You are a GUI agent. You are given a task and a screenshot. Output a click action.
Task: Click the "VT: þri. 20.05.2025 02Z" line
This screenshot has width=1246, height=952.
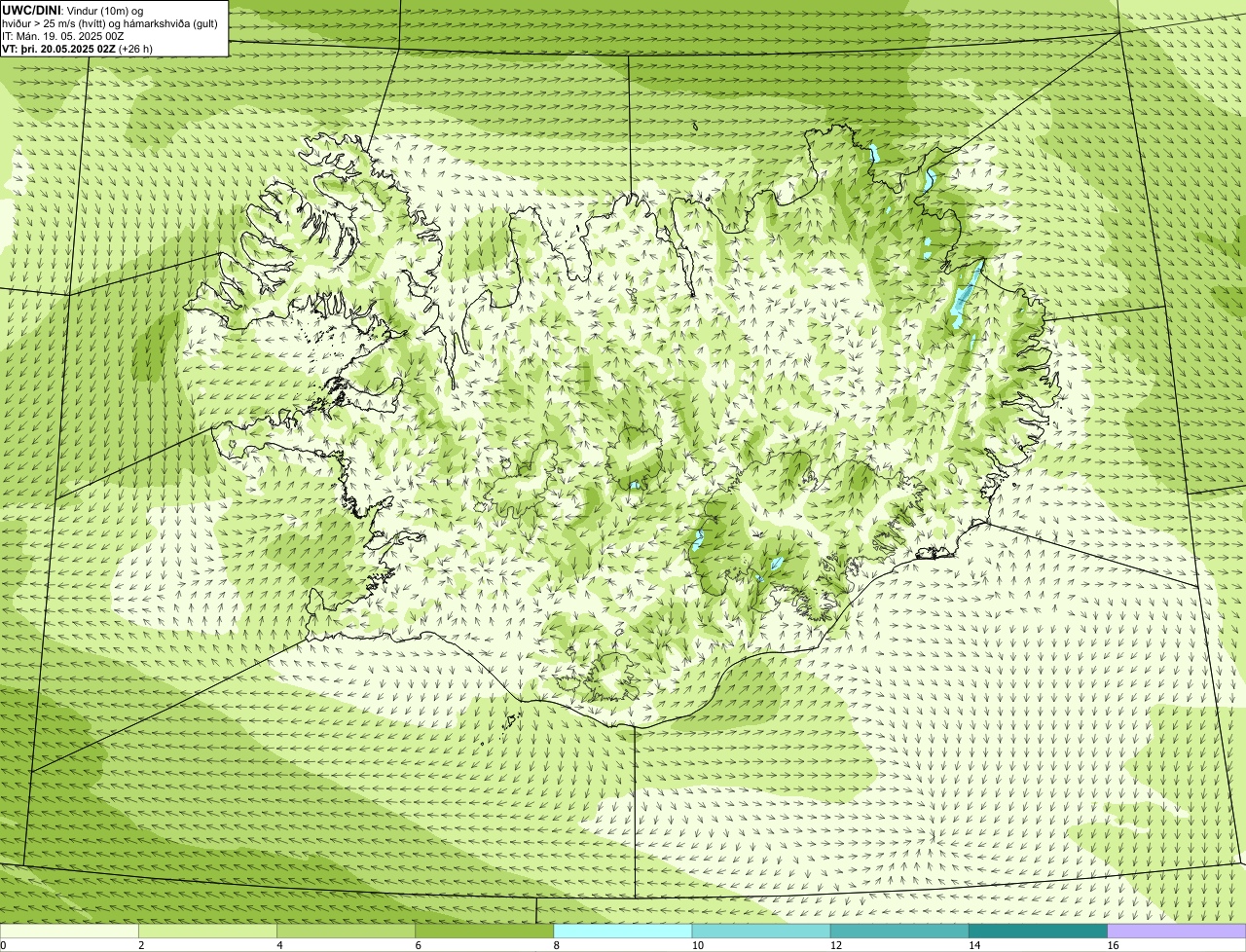(78, 48)
